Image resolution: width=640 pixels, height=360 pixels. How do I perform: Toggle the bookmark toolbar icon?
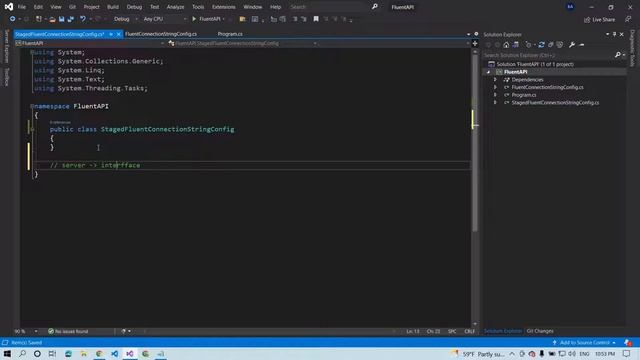coord(316,19)
